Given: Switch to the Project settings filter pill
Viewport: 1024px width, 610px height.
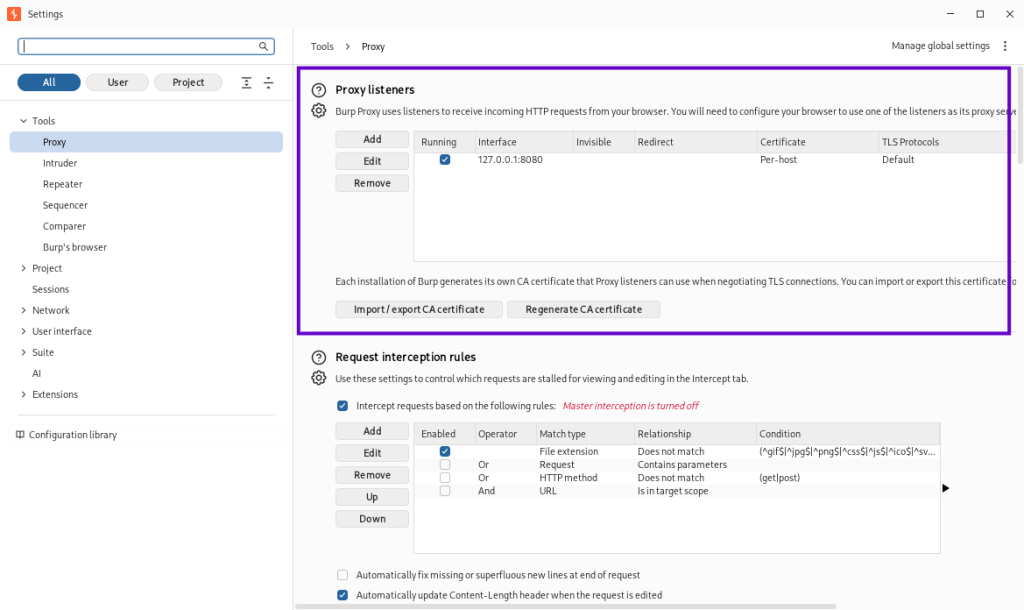Looking at the screenshot, I should click(x=188, y=82).
